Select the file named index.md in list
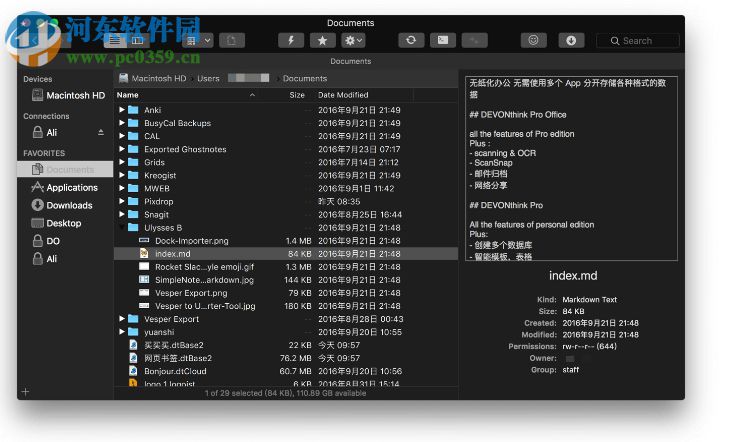 pyautogui.click(x=172, y=254)
